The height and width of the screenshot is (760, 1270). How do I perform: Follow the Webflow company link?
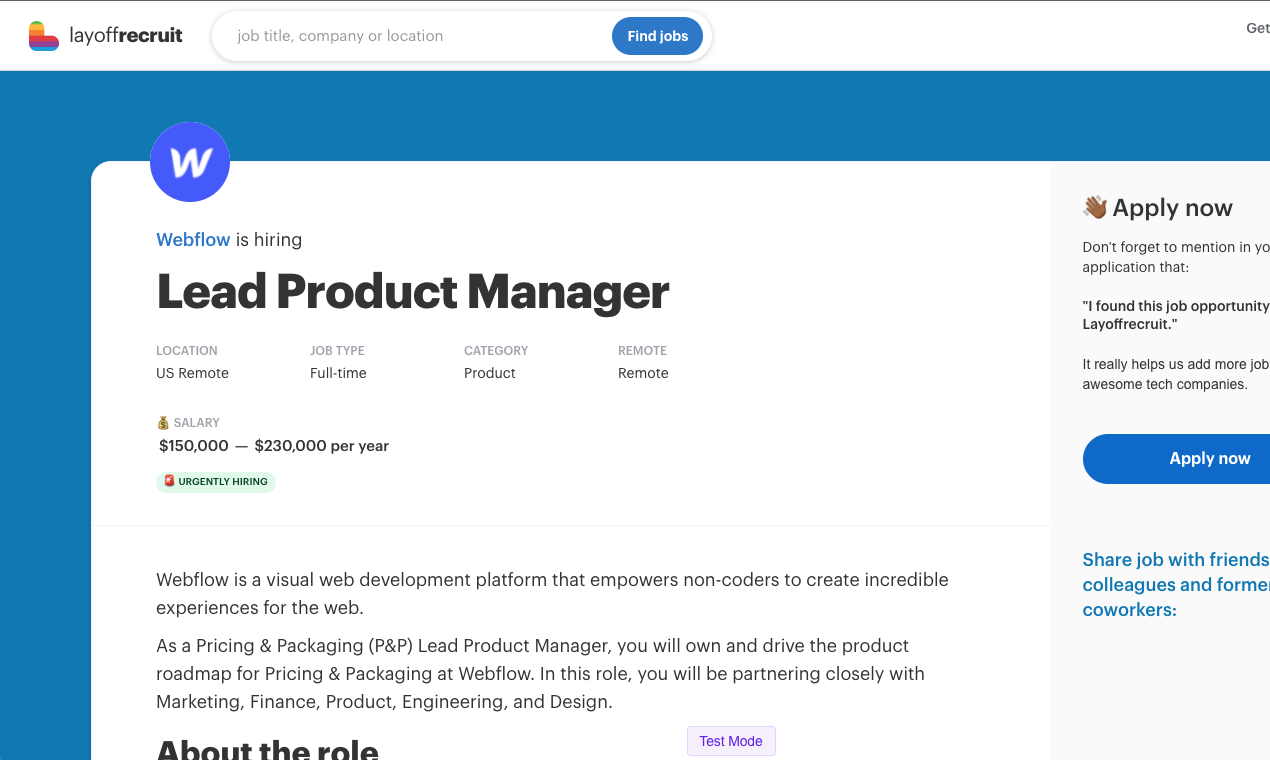pyautogui.click(x=193, y=240)
